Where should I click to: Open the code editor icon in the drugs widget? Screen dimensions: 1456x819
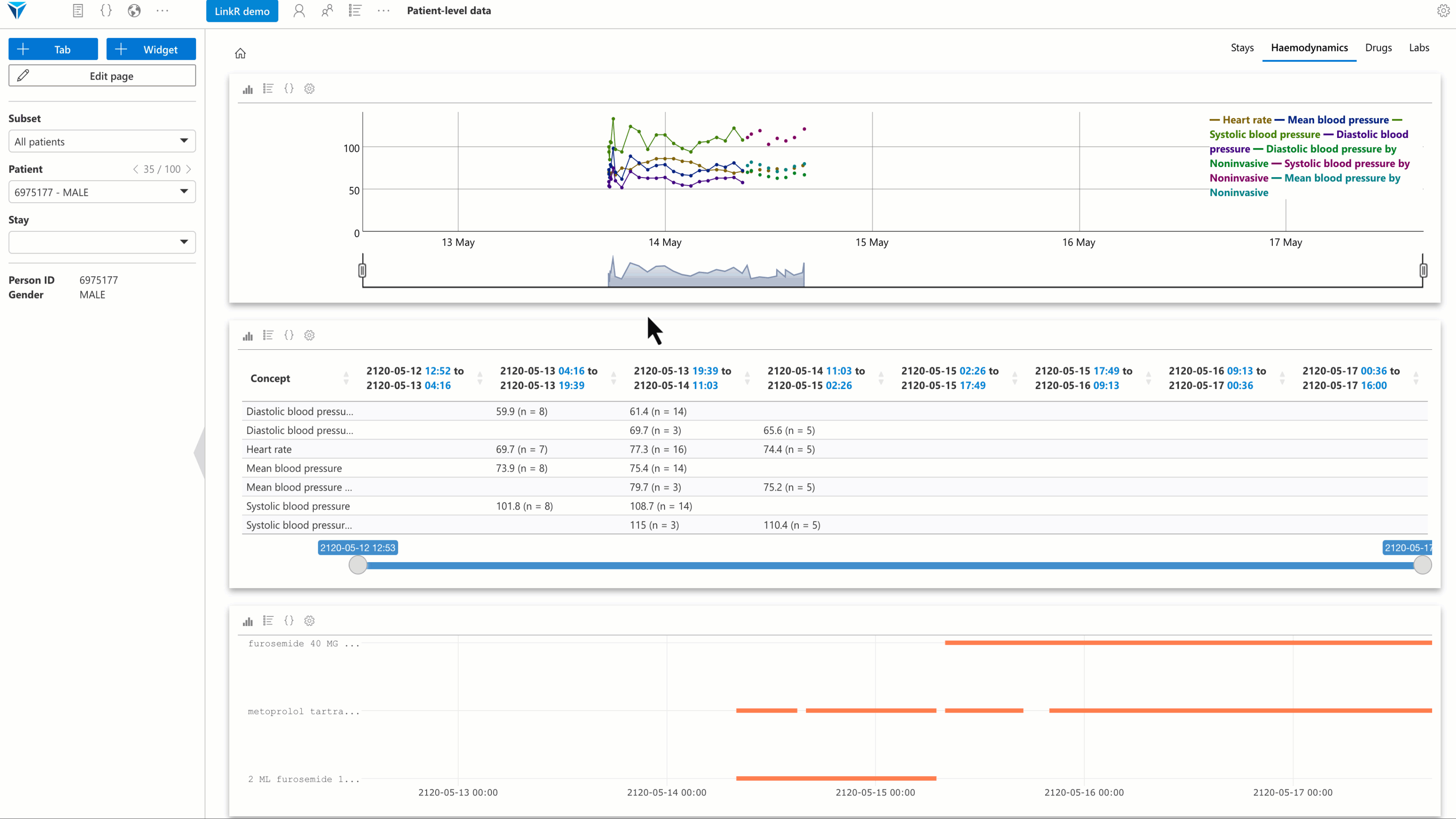(289, 620)
